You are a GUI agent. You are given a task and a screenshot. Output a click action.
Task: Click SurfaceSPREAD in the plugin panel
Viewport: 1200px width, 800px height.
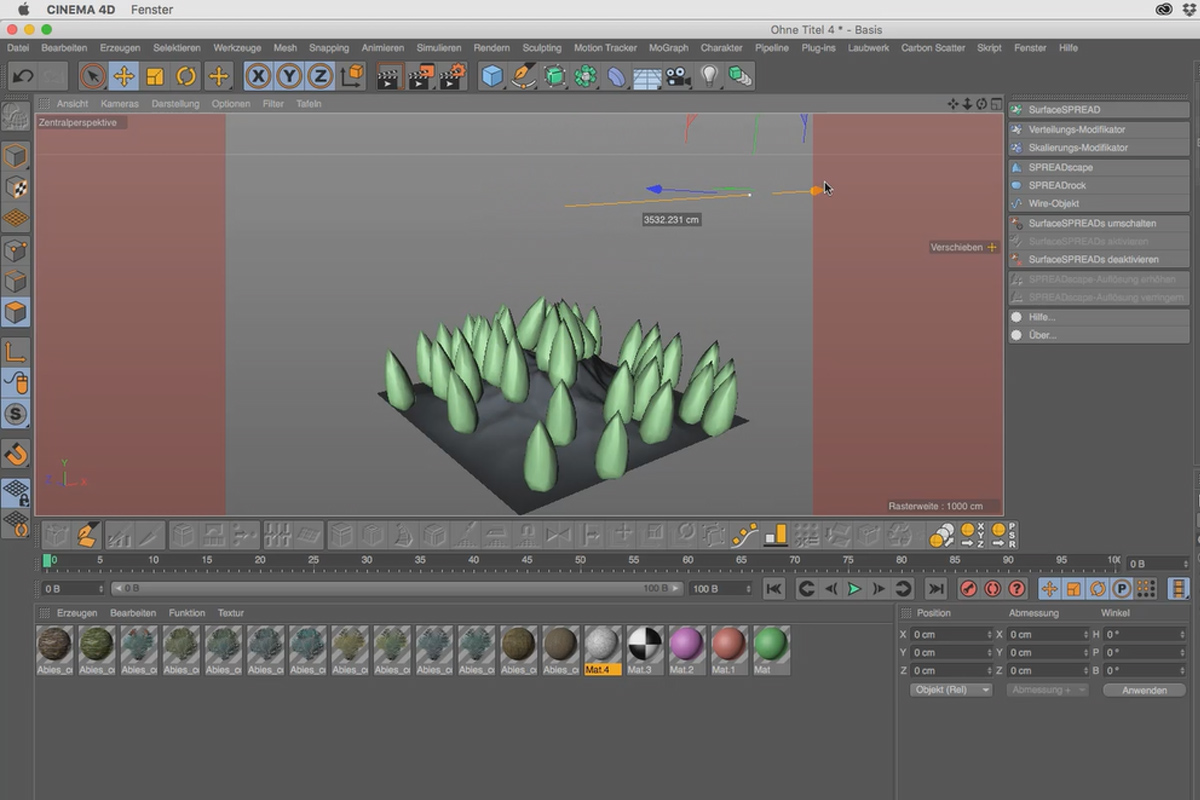[1098, 110]
